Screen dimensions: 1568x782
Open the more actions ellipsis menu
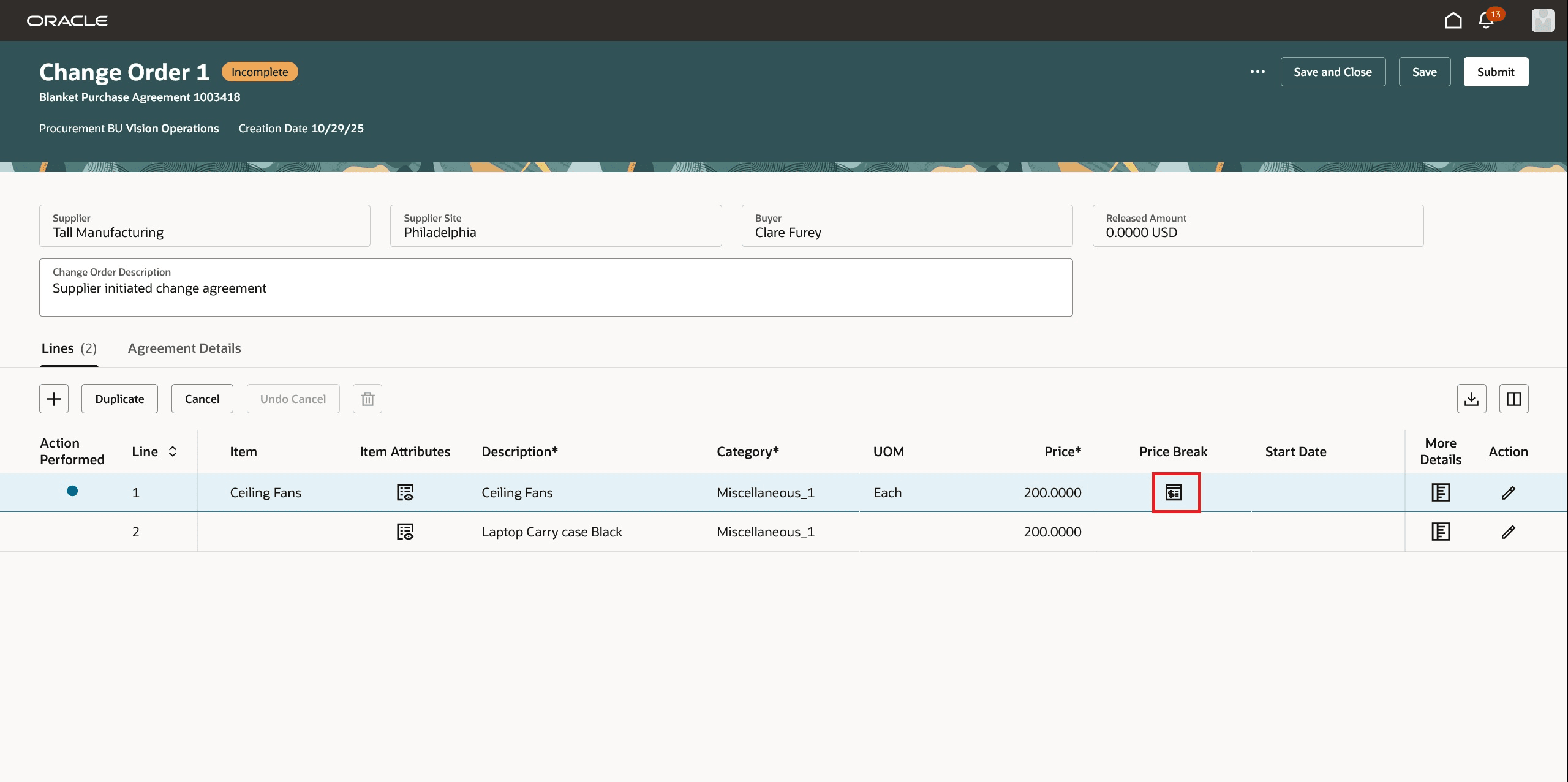coord(1257,72)
